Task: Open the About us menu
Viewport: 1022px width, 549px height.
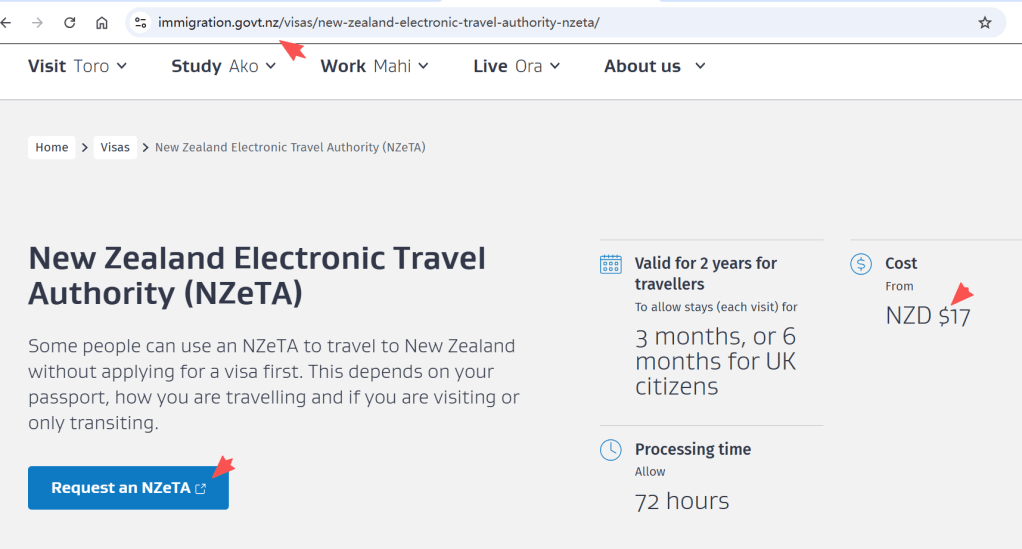Action: (x=654, y=66)
